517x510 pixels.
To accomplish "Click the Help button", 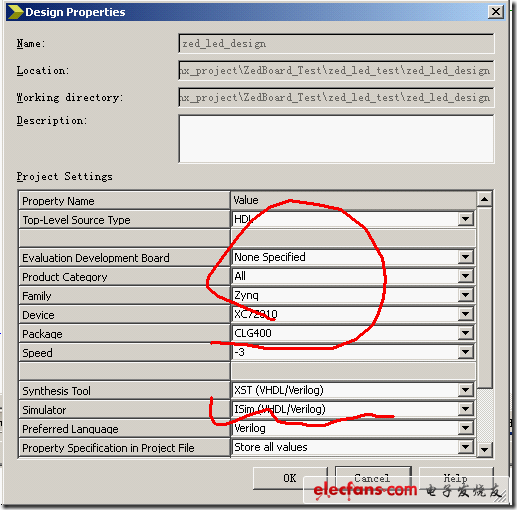I will 456,478.
